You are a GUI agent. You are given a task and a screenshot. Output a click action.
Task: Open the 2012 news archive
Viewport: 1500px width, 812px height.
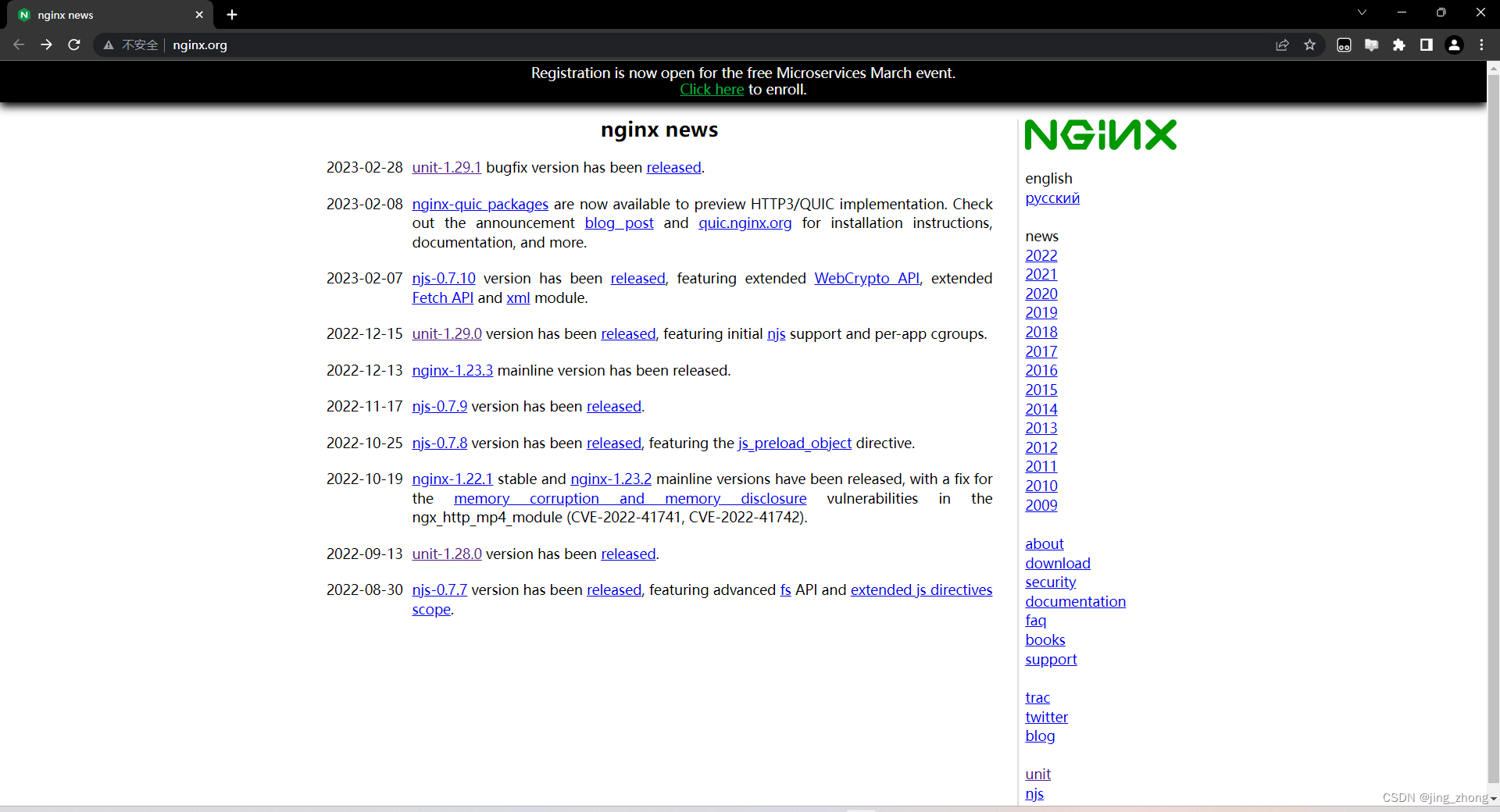(x=1041, y=448)
